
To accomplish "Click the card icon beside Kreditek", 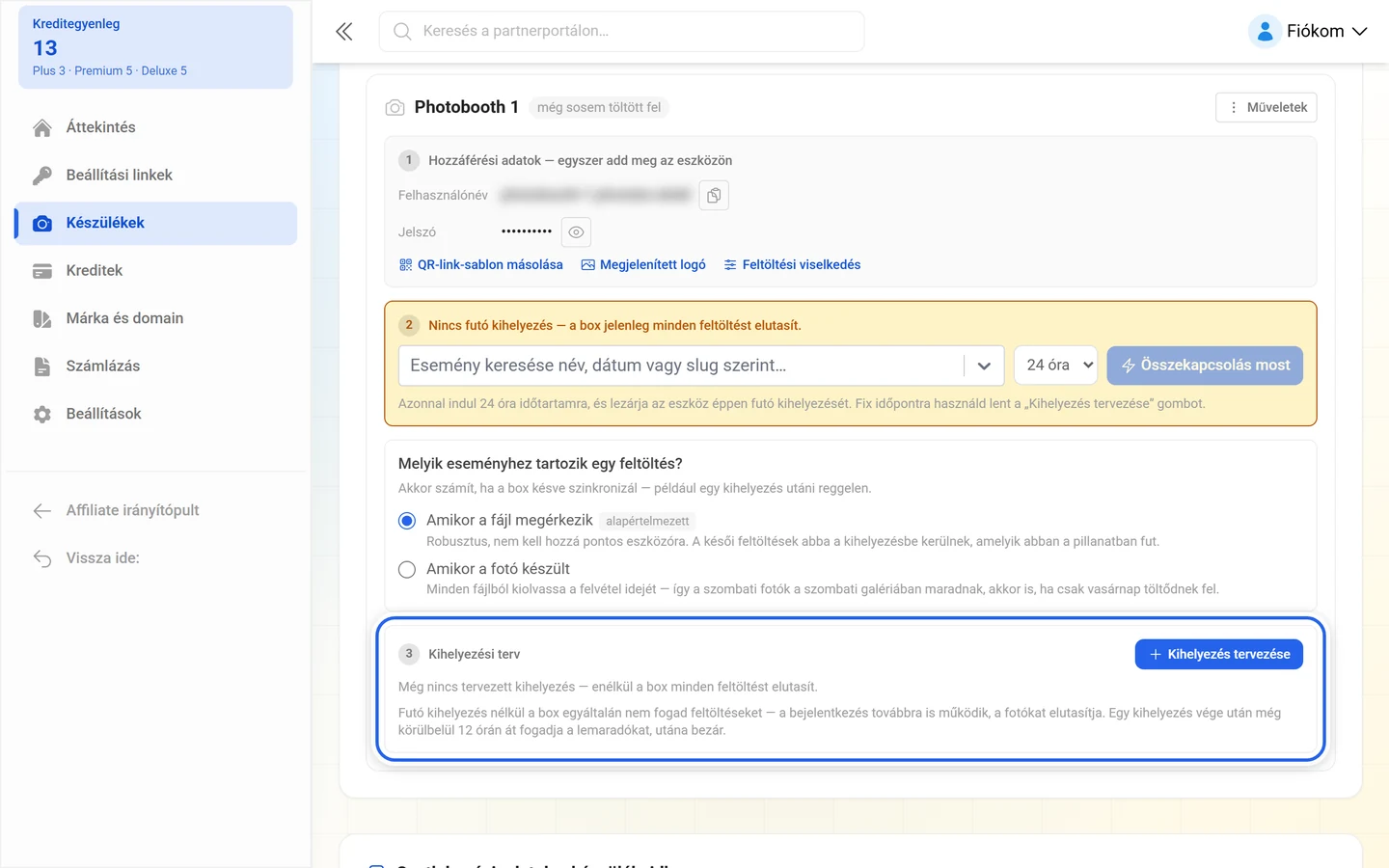I will [42, 271].
